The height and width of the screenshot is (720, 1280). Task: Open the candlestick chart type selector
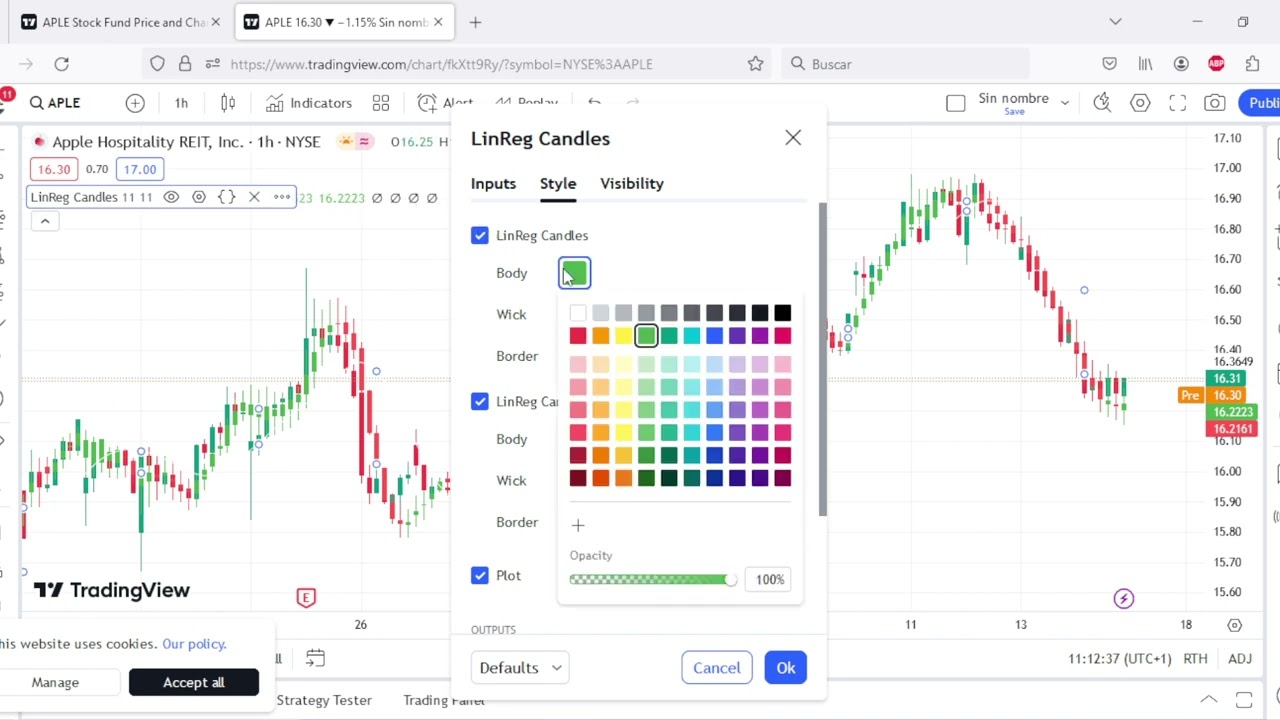click(x=228, y=103)
